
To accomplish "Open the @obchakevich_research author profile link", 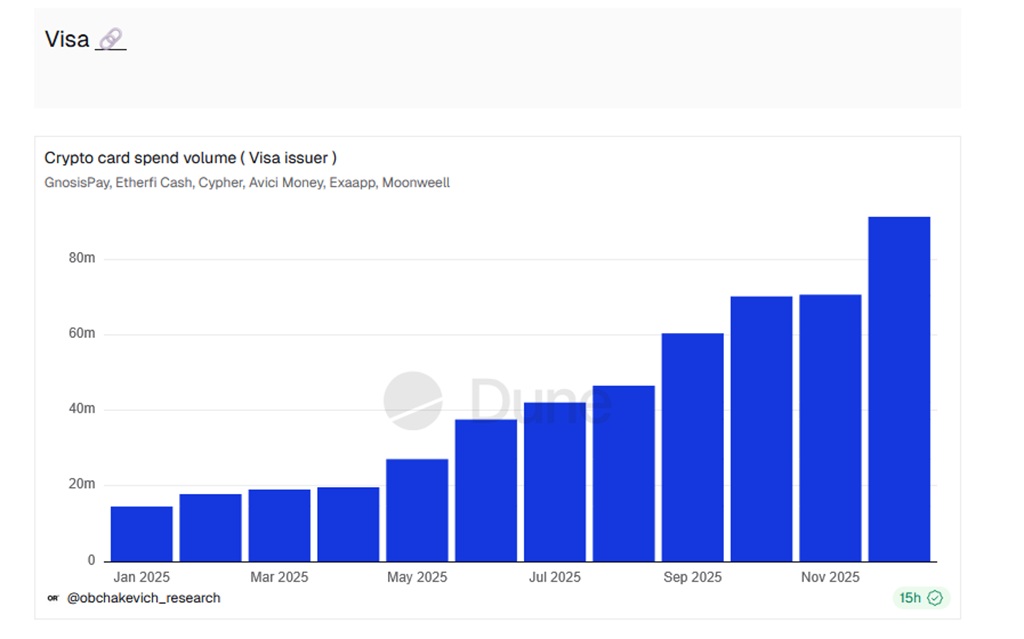I will [145, 598].
